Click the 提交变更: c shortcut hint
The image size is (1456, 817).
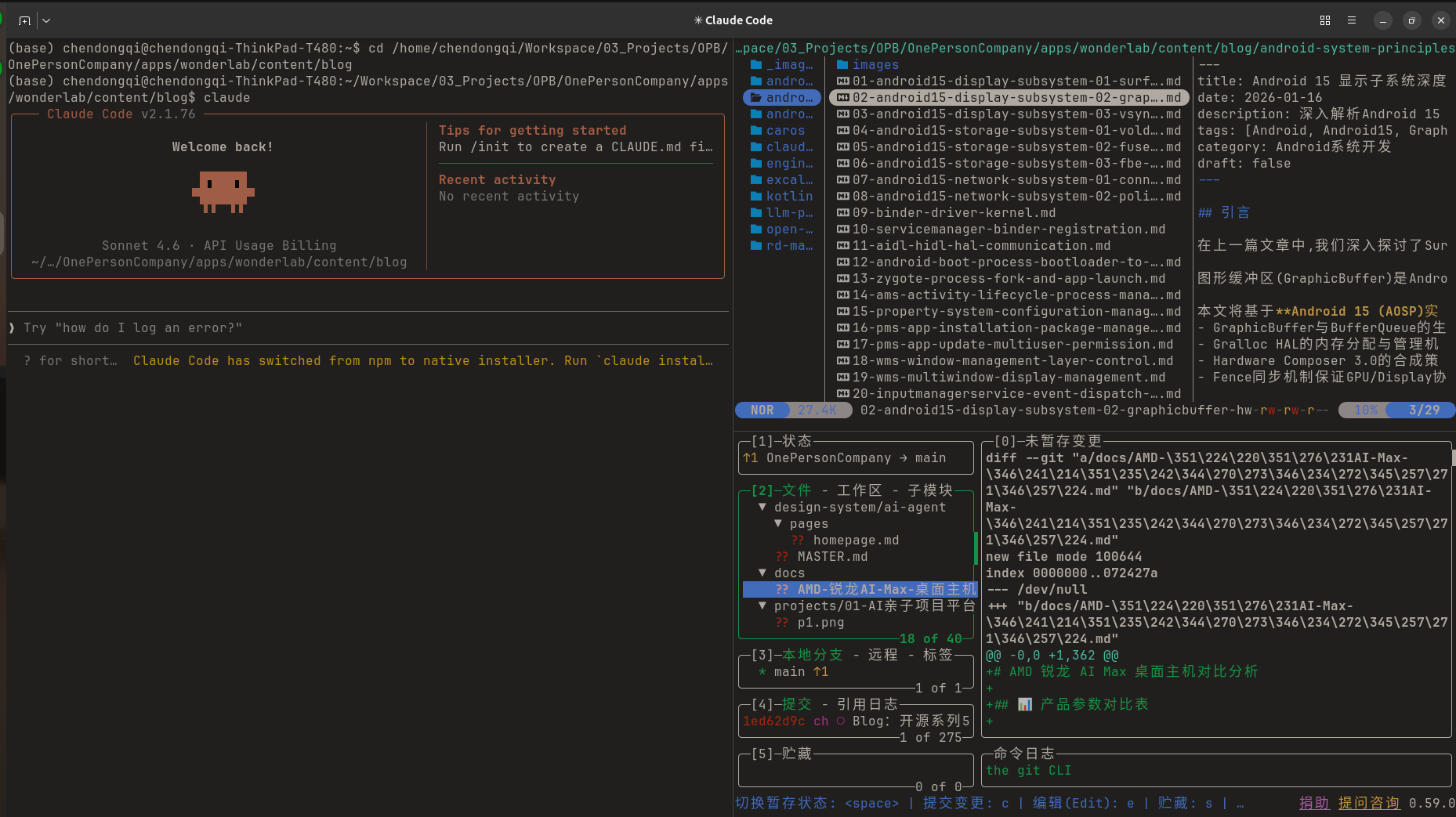coord(966,803)
